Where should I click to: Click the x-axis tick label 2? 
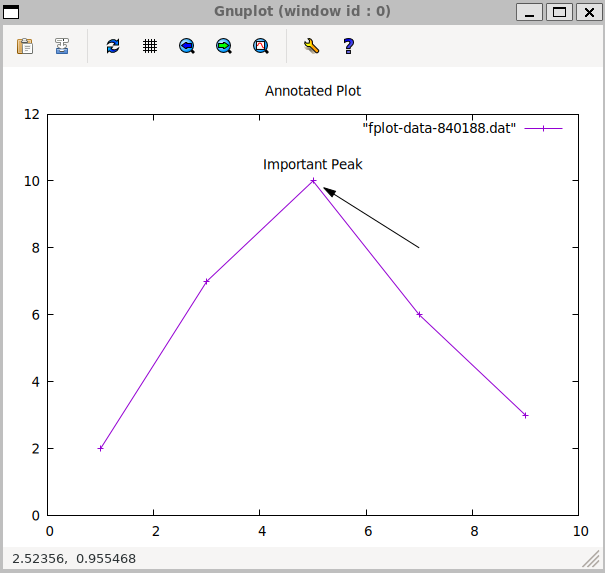155,531
